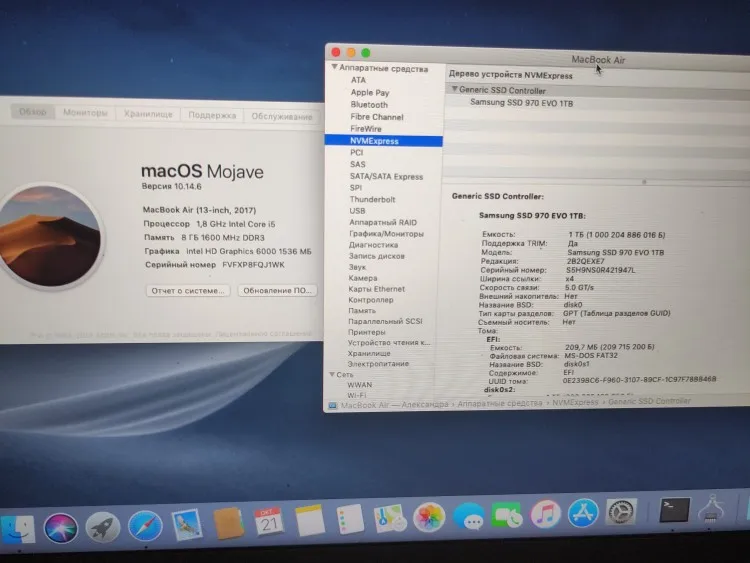
Task: Select Параллельный SCSI in sidebar
Action: (385, 321)
